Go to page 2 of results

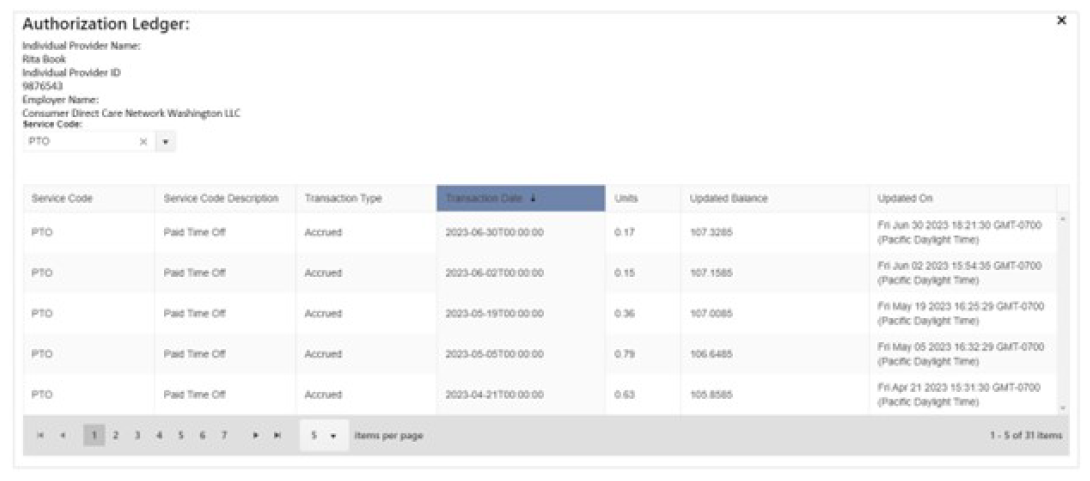click(x=115, y=436)
